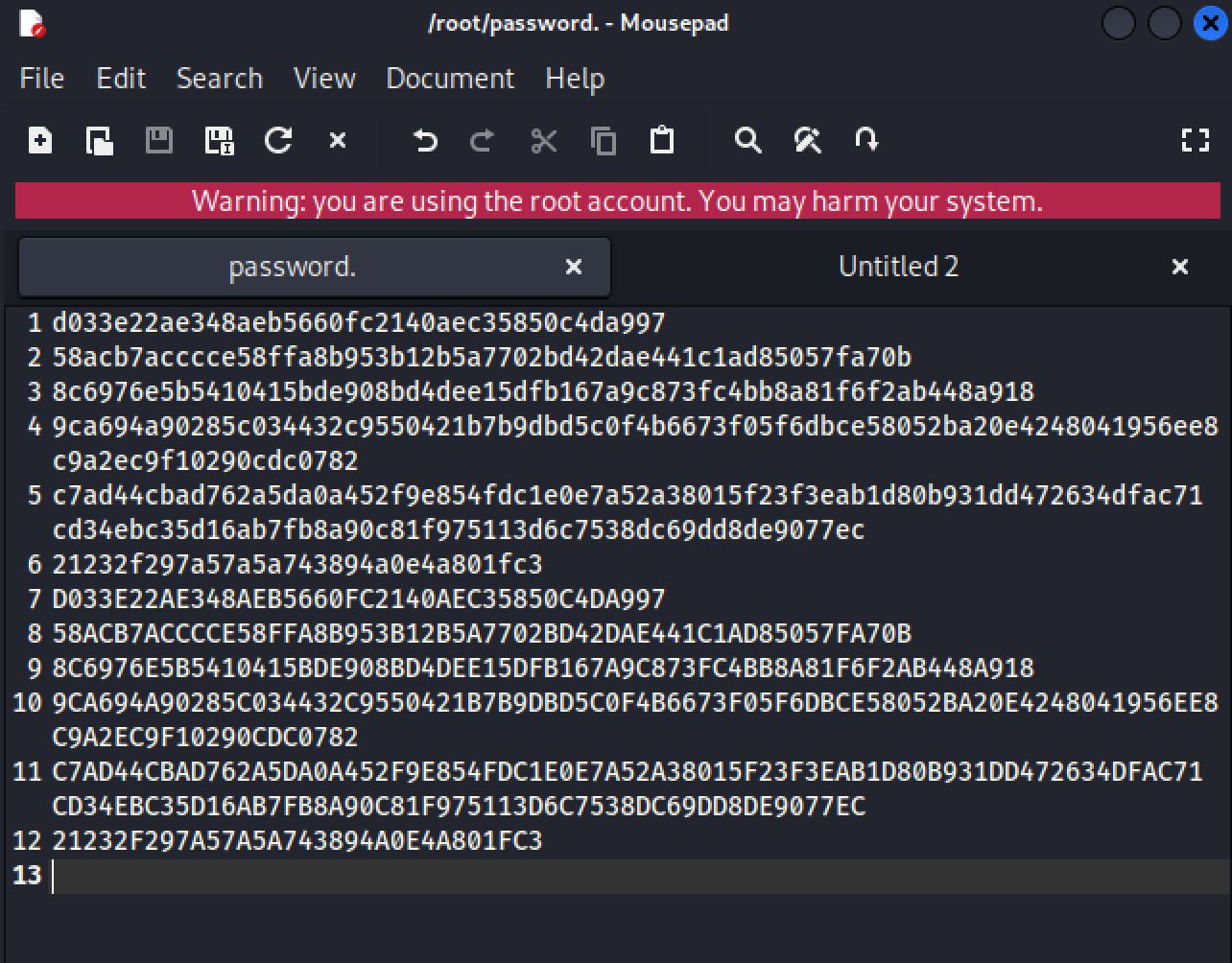
Task: Click the Save As toolbar icon
Action: pyautogui.click(x=220, y=141)
